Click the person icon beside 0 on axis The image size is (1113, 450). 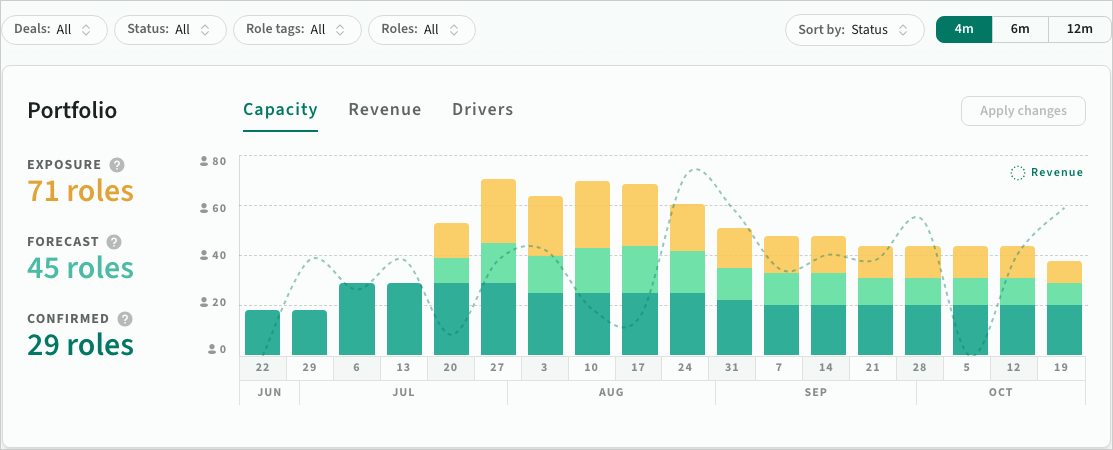[x=212, y=349]
